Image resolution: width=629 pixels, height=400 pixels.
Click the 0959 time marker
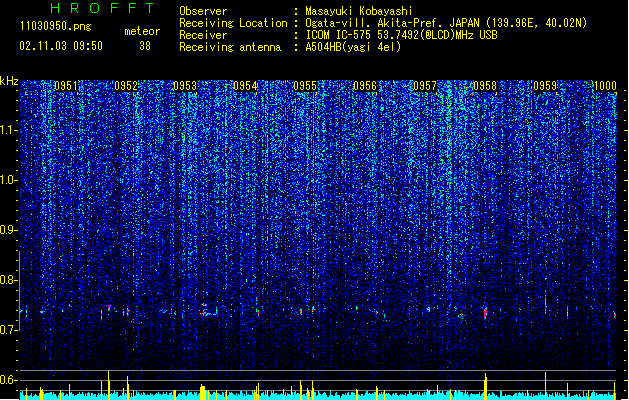tap(545, 86)
